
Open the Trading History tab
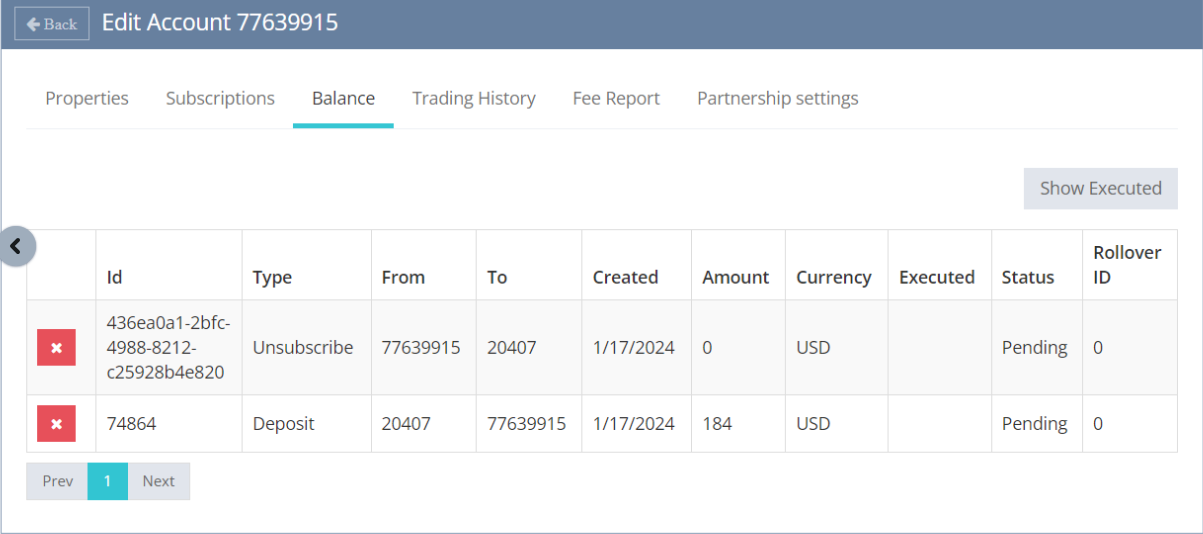click(474, 98)
